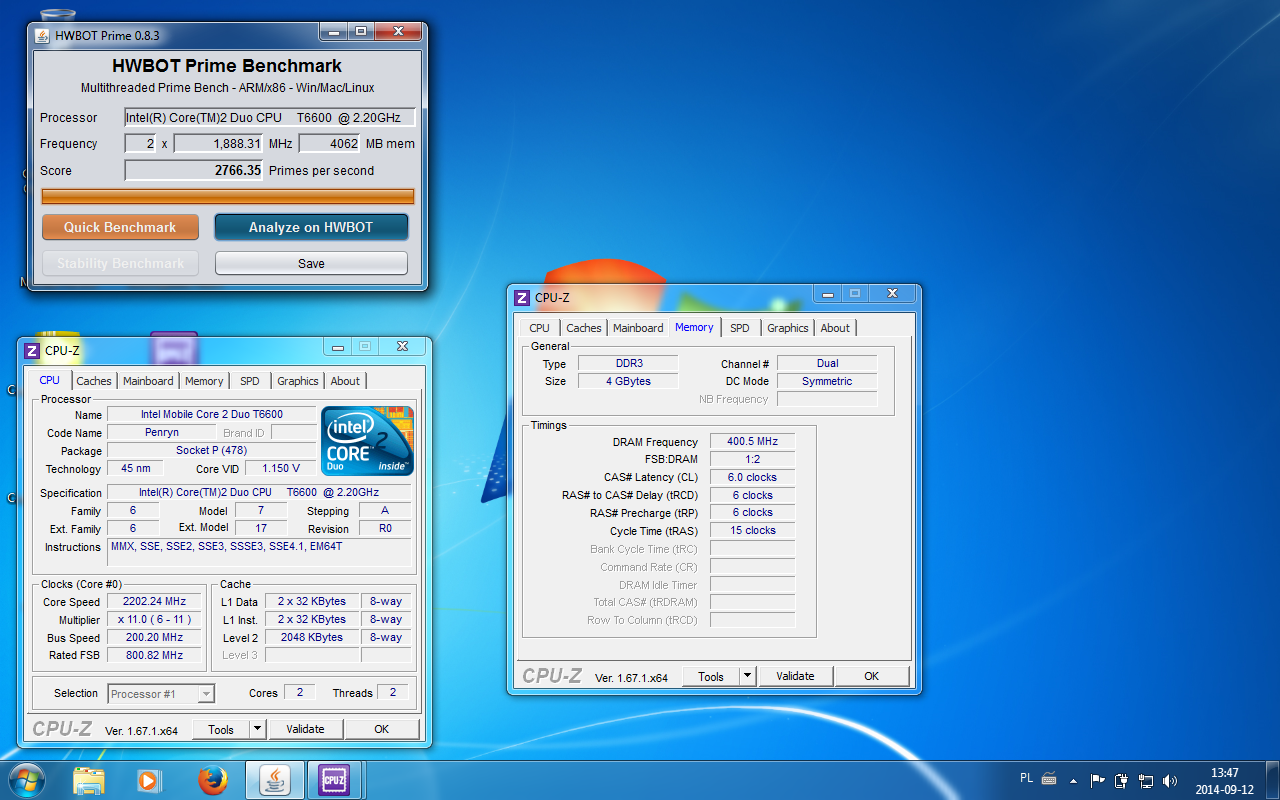1280x800 pixels.
Task: Click the HWBOT Prime window title icon
Action: (41, 35)
